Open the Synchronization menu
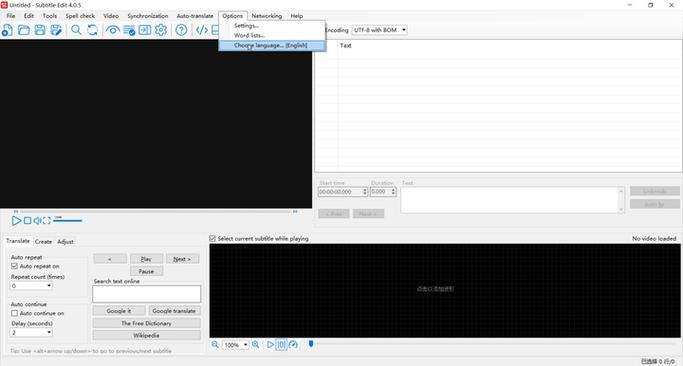683x366 pixels. coord(148,16)
